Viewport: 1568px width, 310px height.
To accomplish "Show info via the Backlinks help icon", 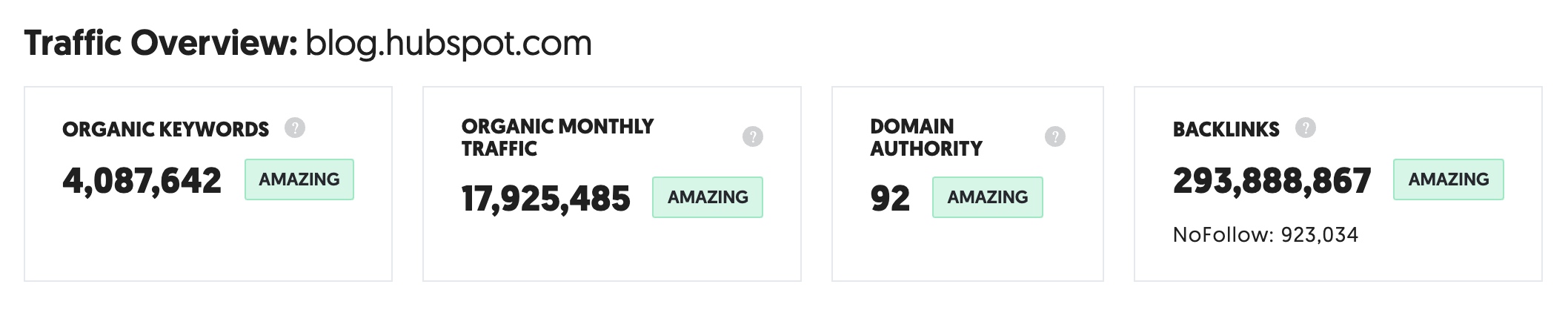I will pyautogui.click(x=1306, y=128).
